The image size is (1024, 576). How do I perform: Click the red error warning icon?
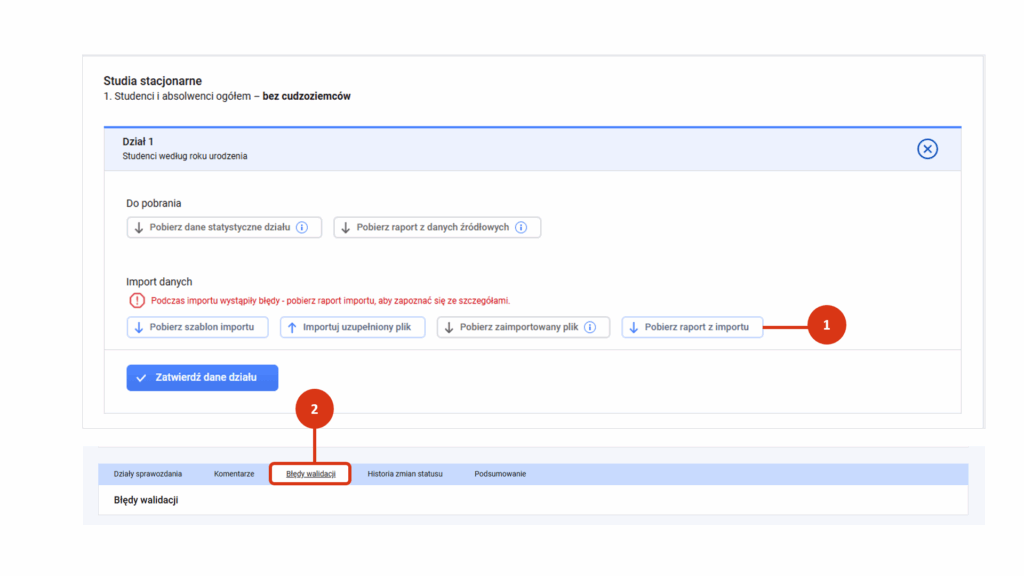click(136, 300)
